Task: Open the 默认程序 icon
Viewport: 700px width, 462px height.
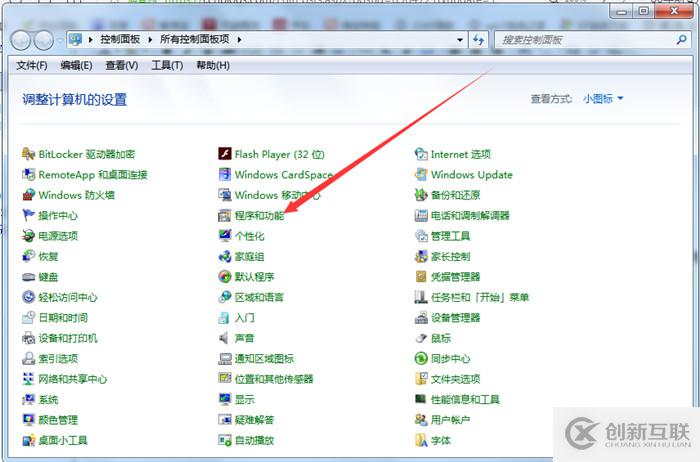Action: point(225,277)
